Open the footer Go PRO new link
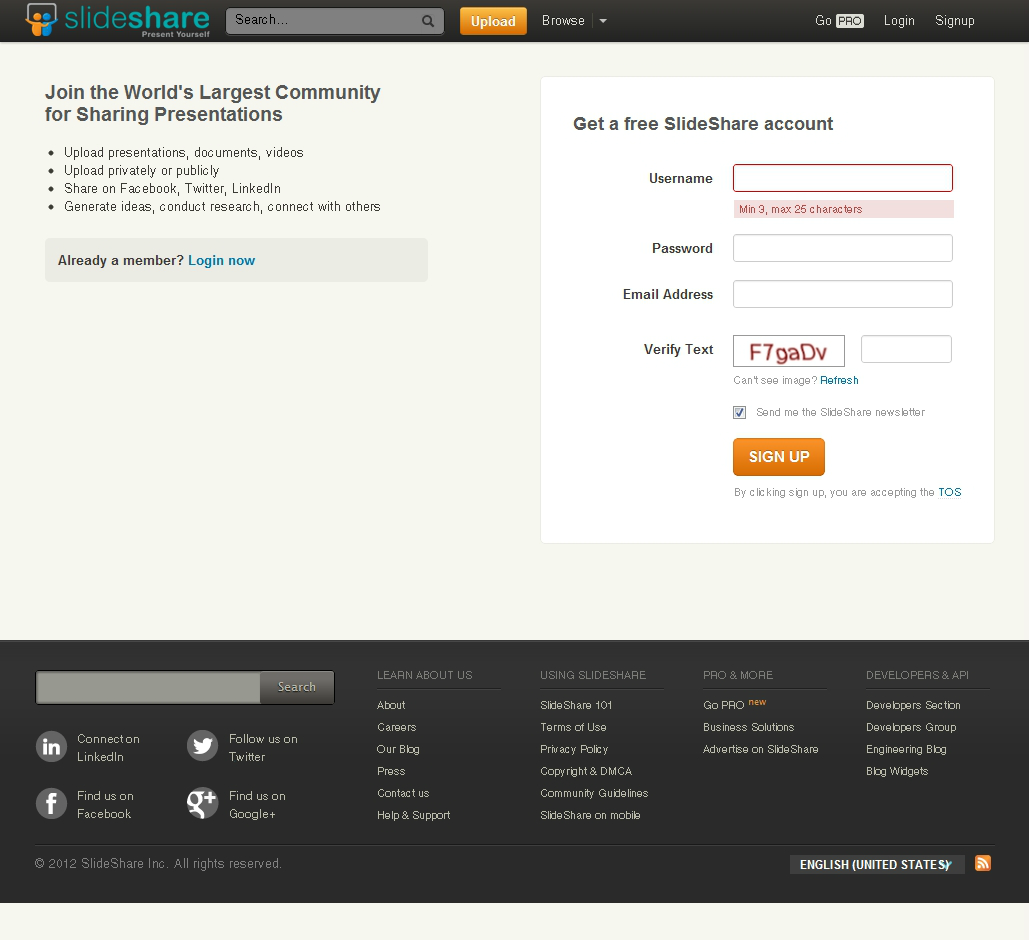 pos(734,704)
